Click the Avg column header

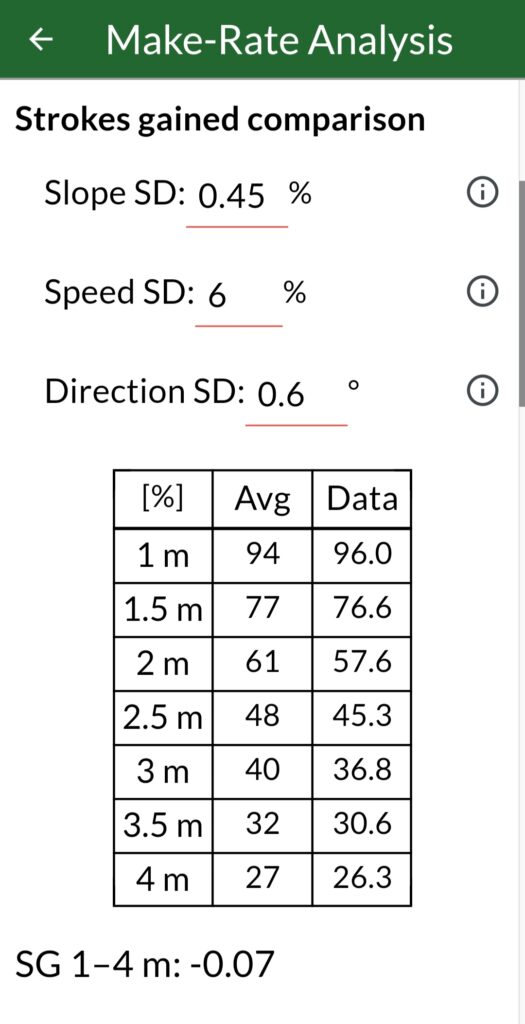(262, 499)
